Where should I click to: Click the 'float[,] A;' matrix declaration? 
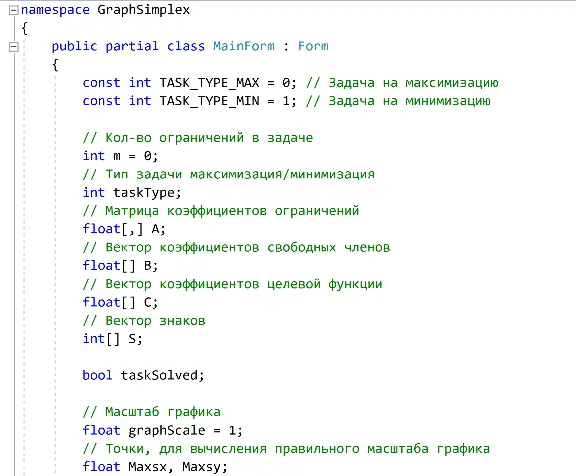click(124, 229)
